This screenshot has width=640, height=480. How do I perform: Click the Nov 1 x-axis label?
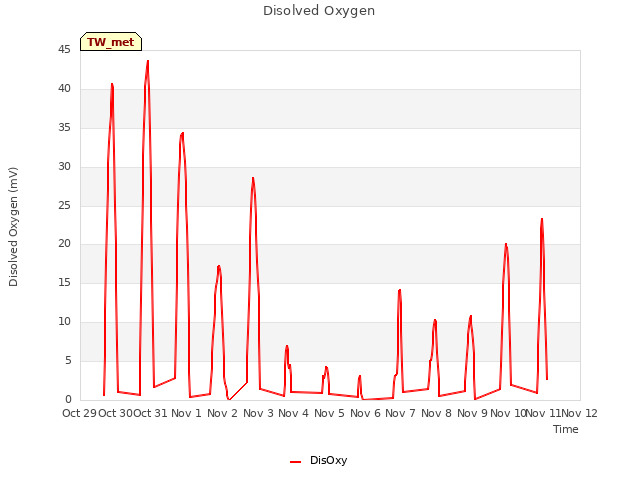pyautogui.click(x=187, y=413)
